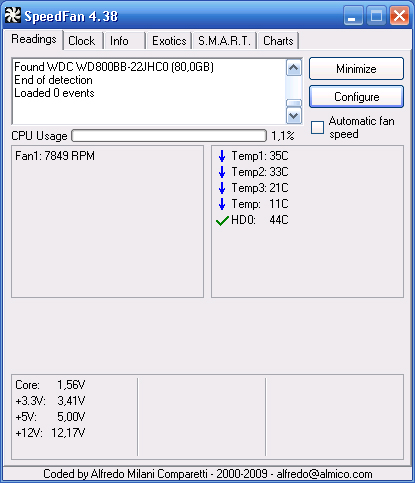Screen dimensions: 415x483
Task: Switch to the Readings tab
Action: [x=34, y=40]
